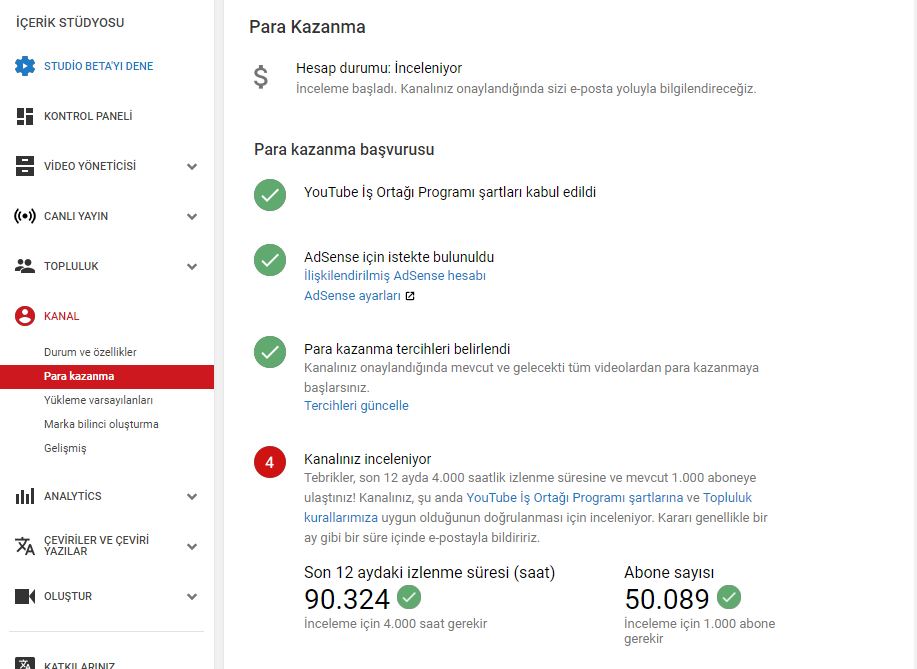Viewport: 917px width, 669px height.
Task: Click the external link icon beside AdSense ayarları
Action: [410, 296]
